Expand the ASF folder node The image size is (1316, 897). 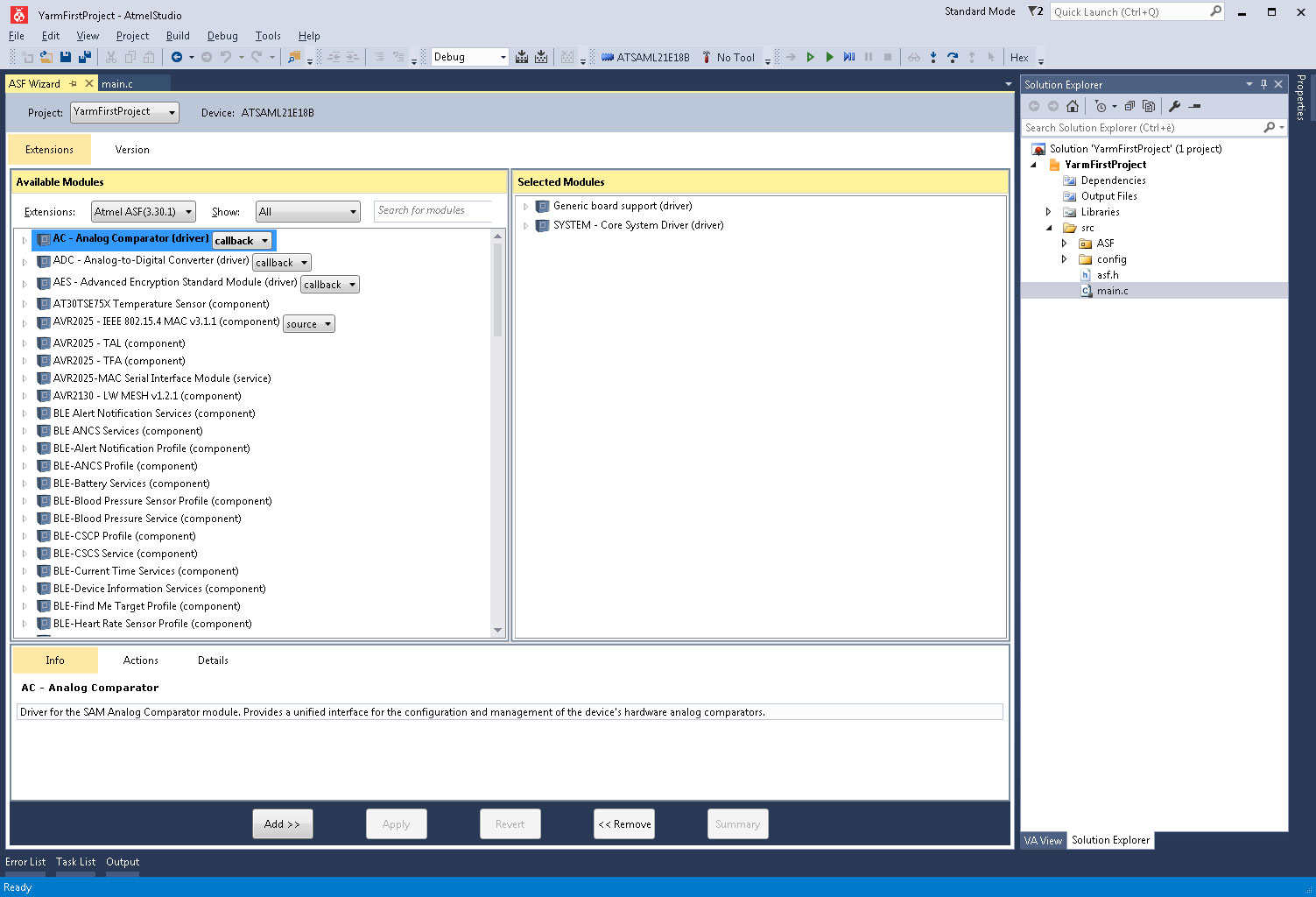pyautogui.click(x=1064, y=244)
